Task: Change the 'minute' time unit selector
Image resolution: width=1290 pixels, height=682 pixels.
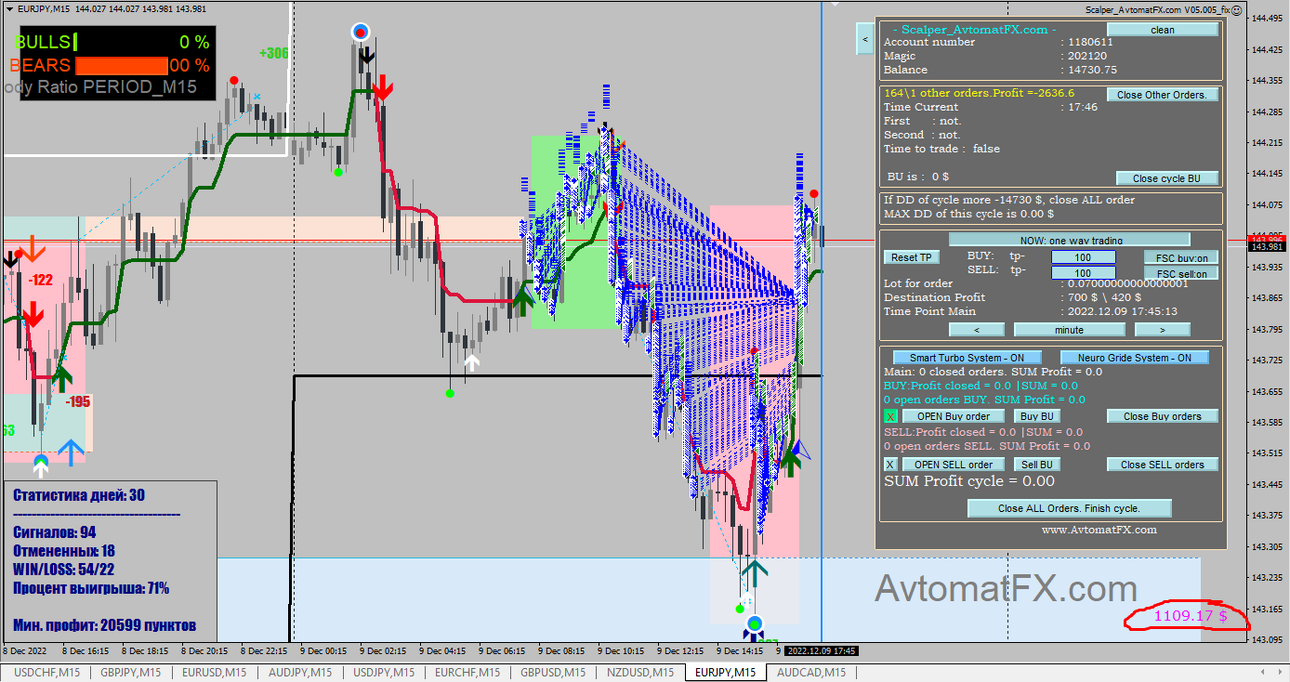Action: pyautogui.click(x=1069, y=329)
